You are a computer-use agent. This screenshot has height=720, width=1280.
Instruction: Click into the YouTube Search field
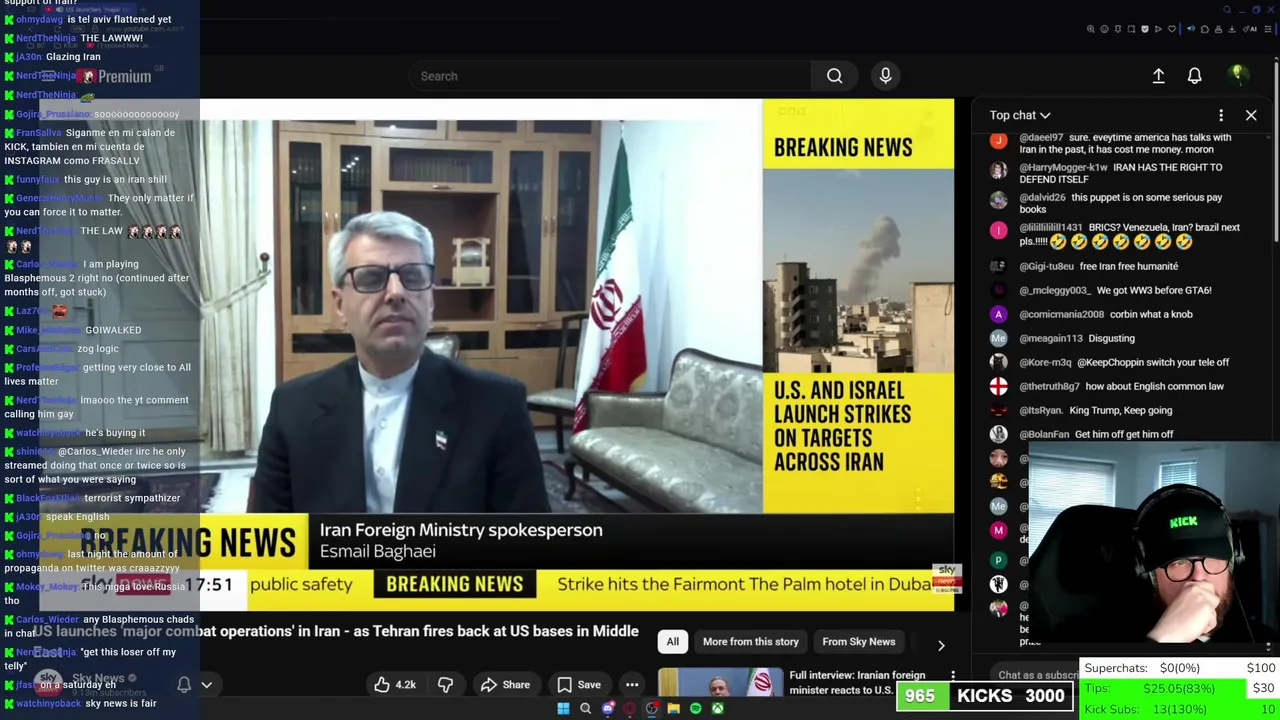(x=610, y=76)
